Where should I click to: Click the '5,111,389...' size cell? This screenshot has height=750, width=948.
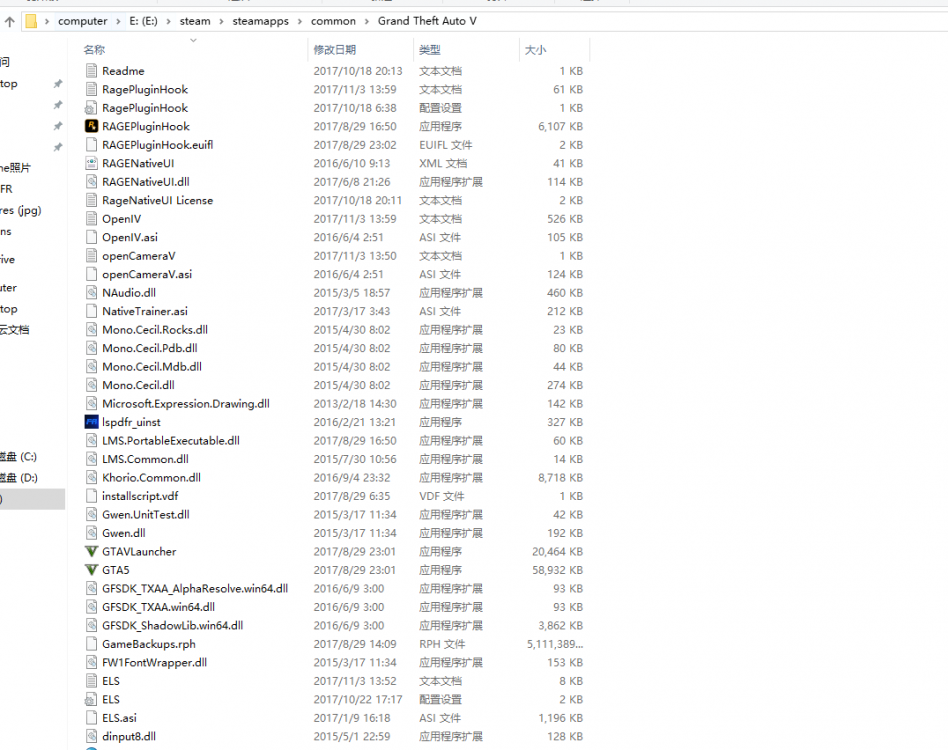point(555,644)
